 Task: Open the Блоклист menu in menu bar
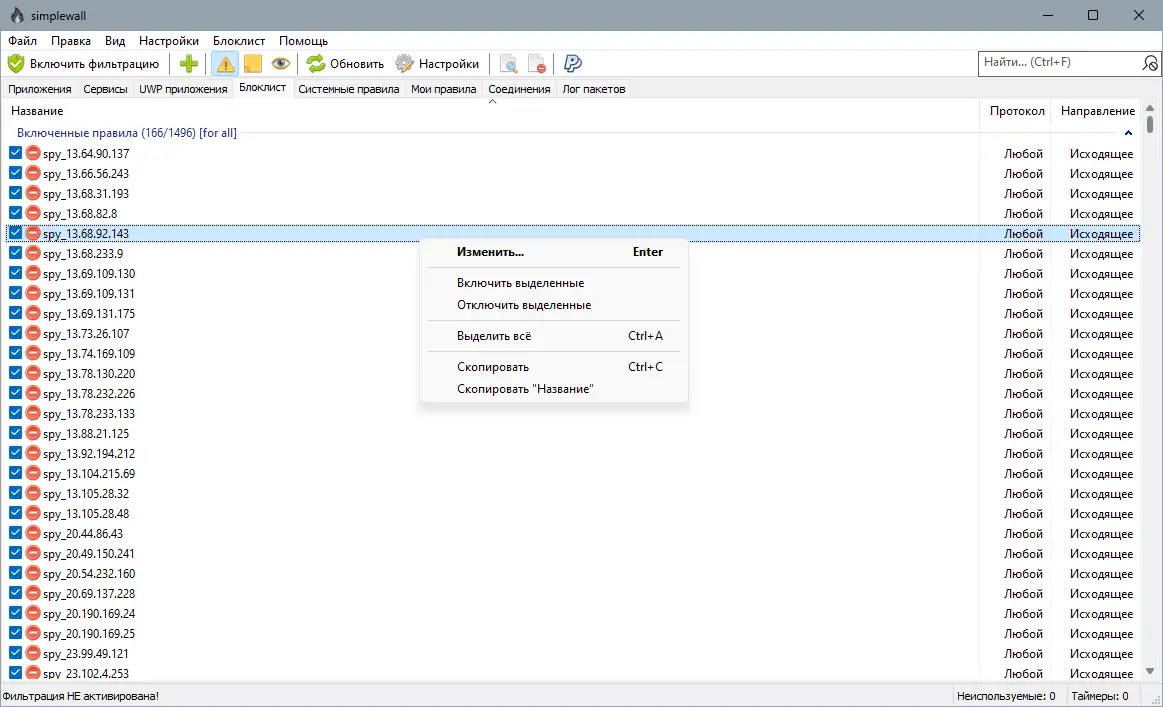(x=239, y=41)
